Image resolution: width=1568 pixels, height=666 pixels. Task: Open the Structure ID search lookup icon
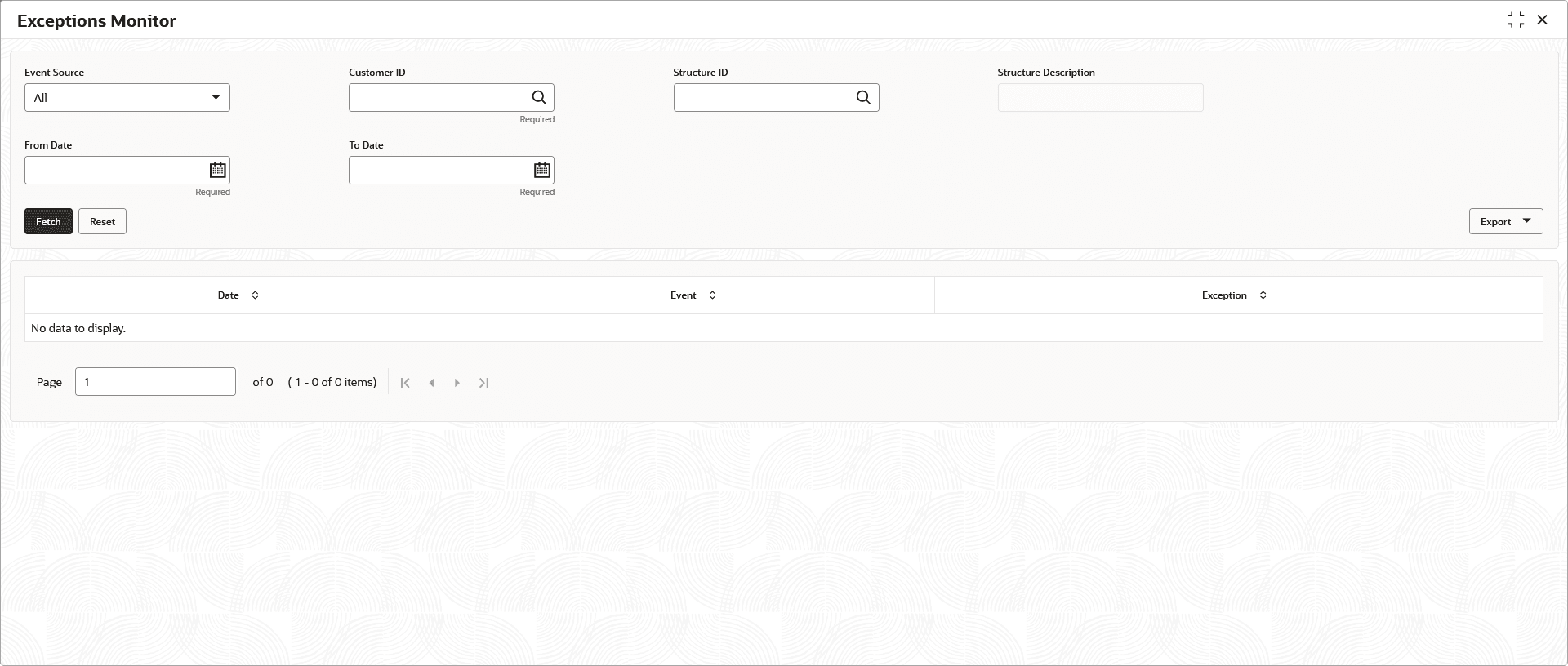(863, 98)
